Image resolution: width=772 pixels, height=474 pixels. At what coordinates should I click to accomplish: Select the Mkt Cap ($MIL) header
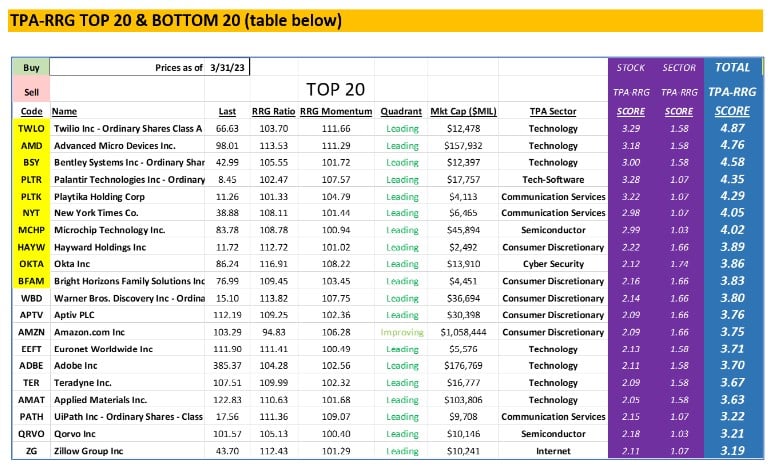click(463, 111)
